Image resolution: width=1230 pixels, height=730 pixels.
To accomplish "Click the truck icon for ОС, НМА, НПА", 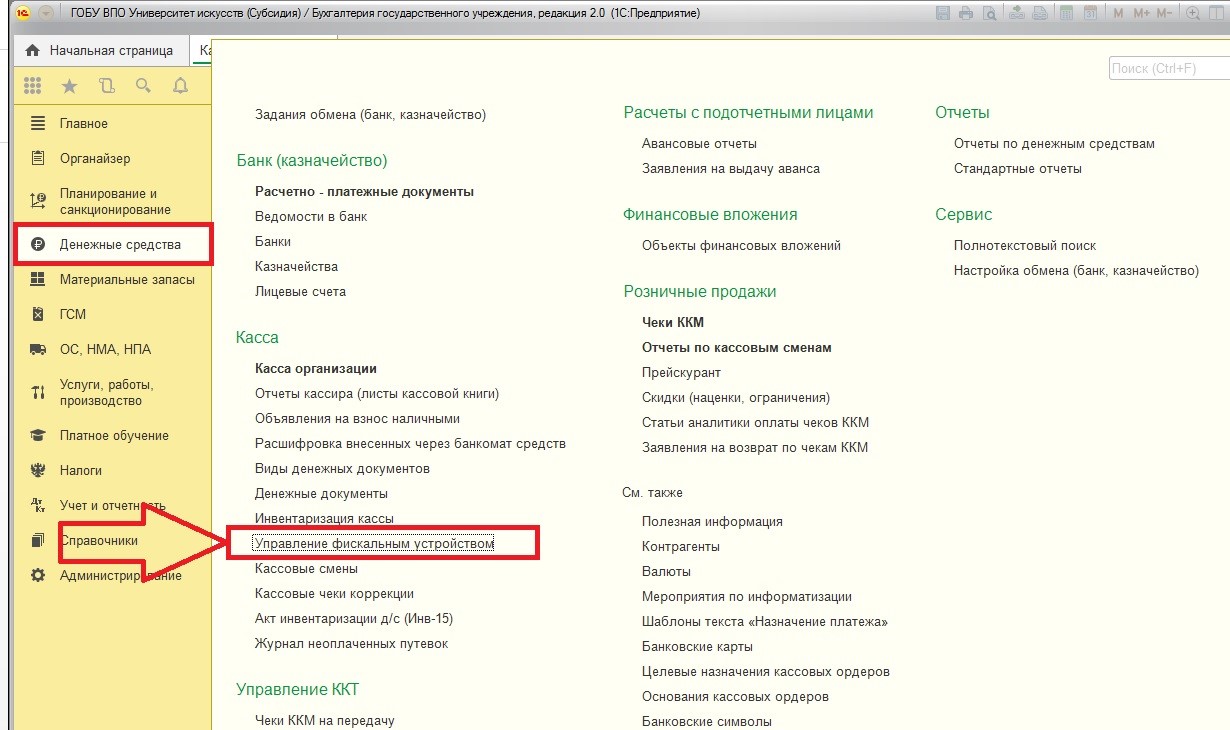I will point(38,349).
